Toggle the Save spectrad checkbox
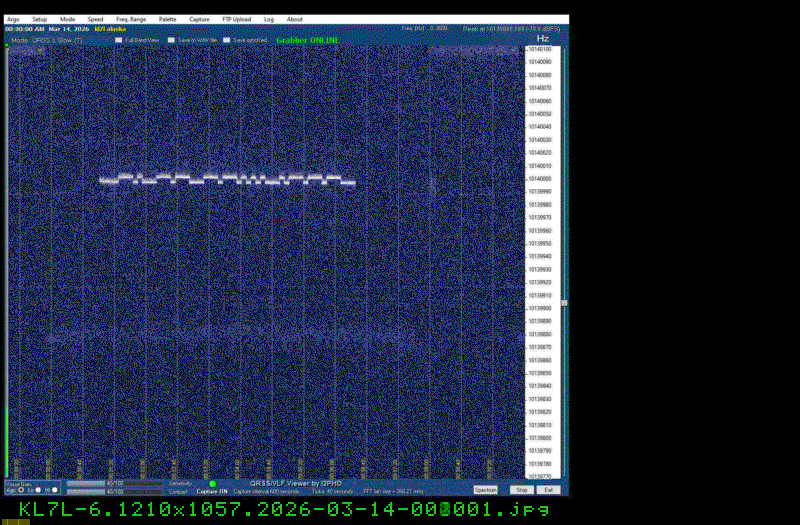Image resolution: width=800 pixels, height=525 pixels. pos(227,40)
